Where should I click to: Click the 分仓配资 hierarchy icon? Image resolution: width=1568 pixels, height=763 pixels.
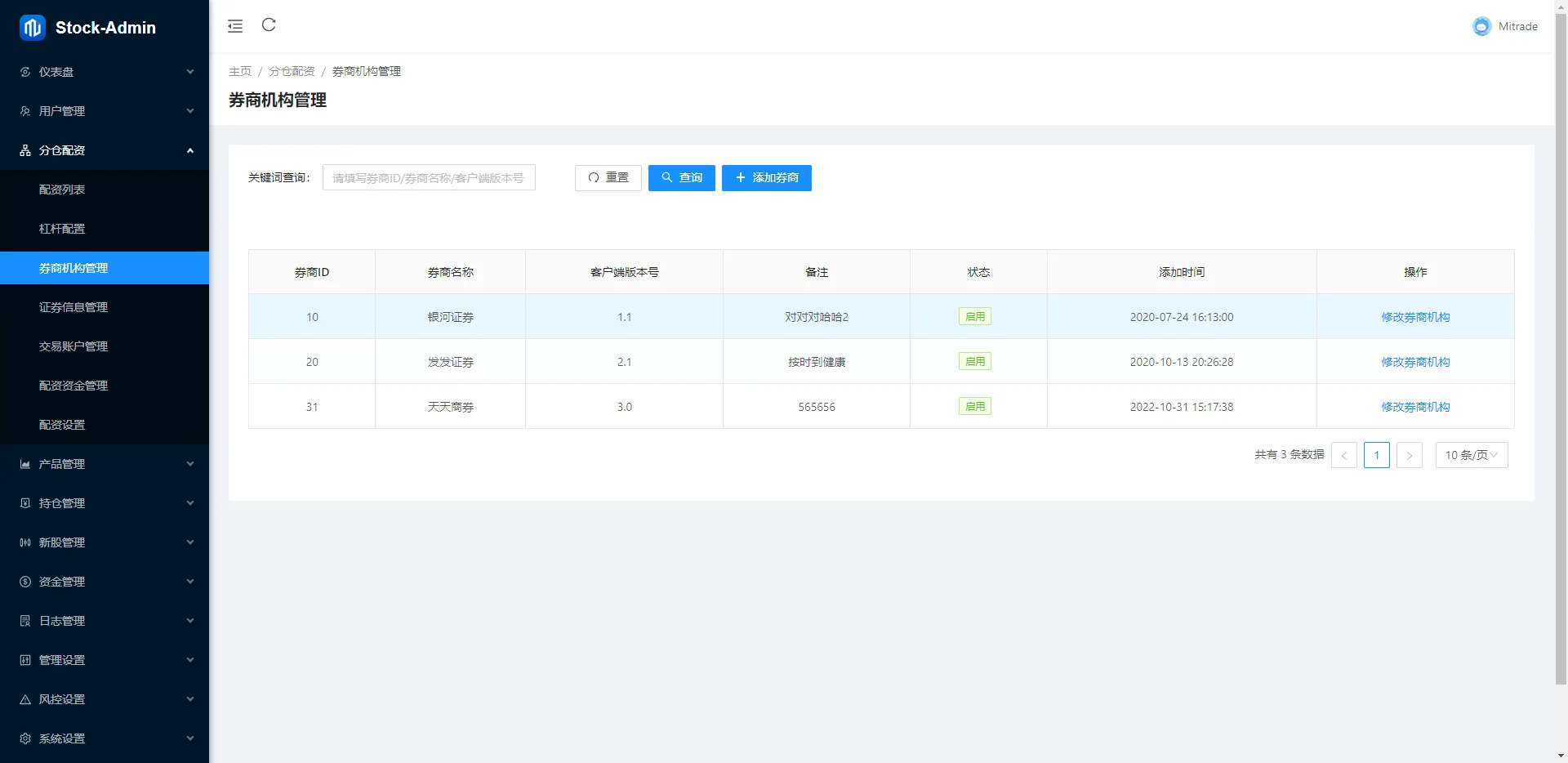(25, 150)
